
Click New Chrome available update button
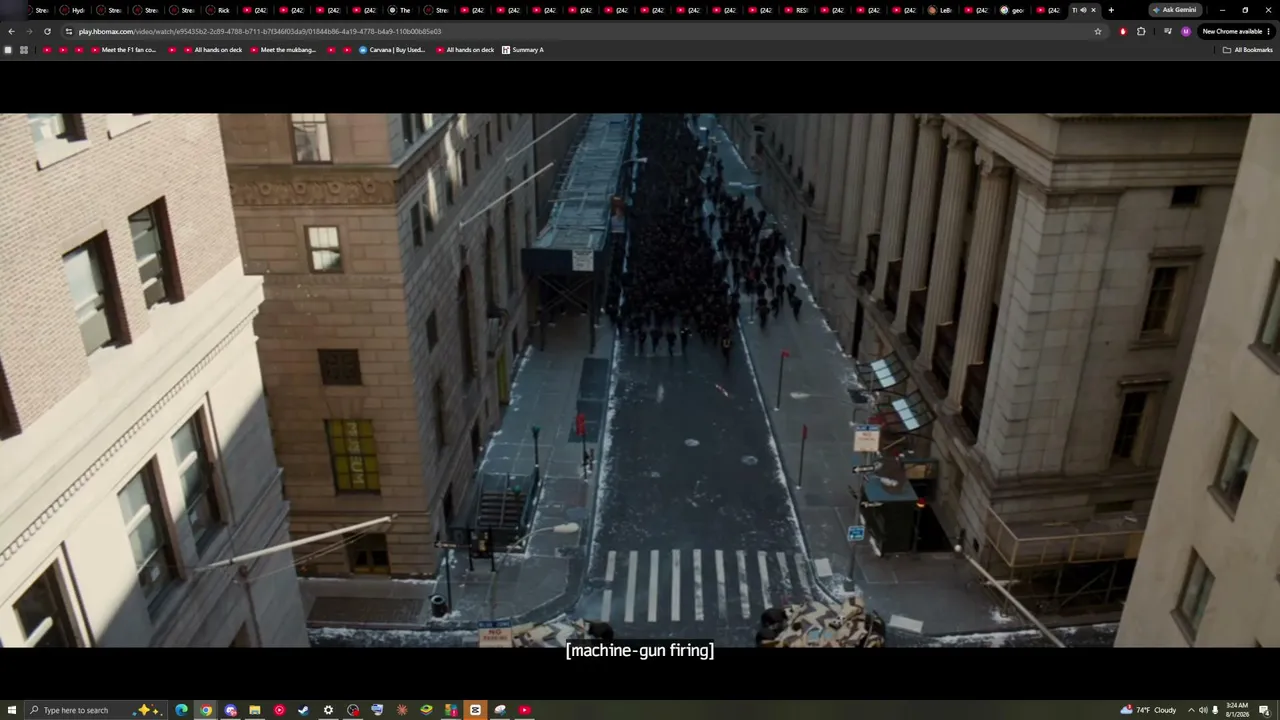pos(1236,31)
